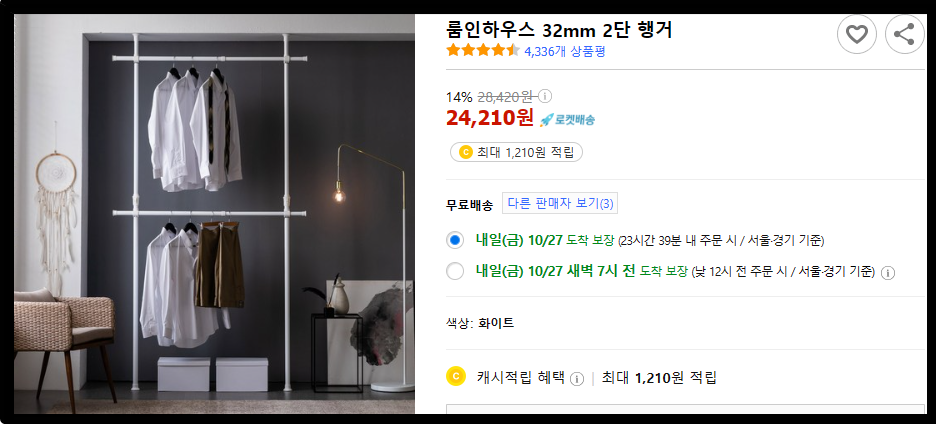Click the heart wishlist icon

857,35
